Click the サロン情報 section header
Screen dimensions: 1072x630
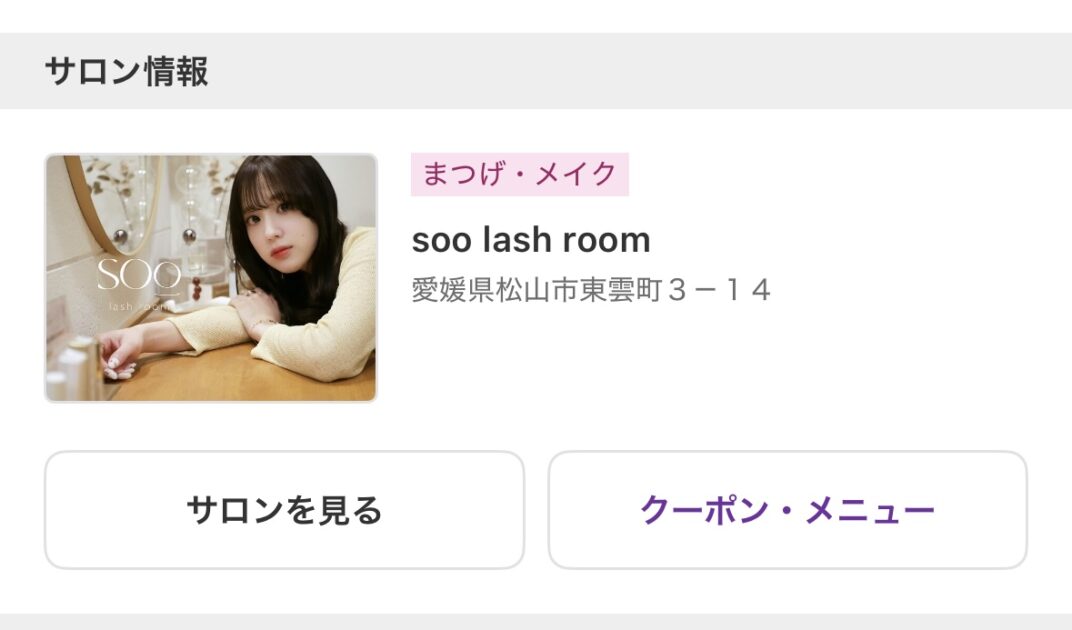[x=126, y=72]
